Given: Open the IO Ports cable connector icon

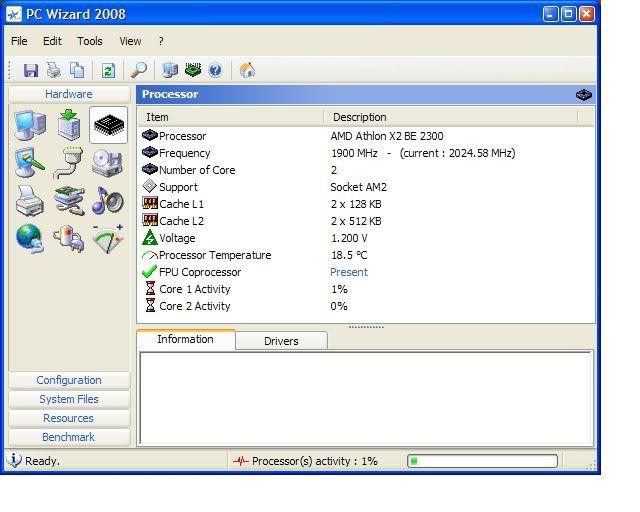Looking at the screenshot, I should point(69,163).
